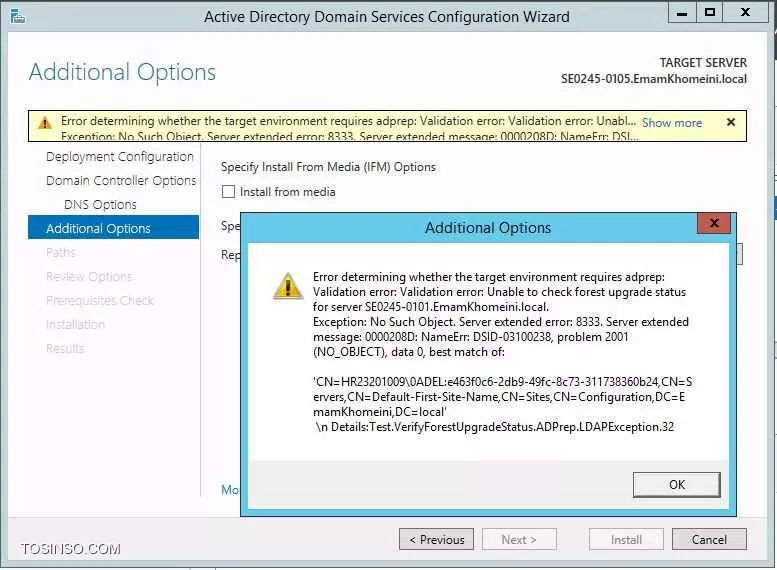Open the Show more link in the banner
Screen dimensions: 777x570
pos(671,122)
